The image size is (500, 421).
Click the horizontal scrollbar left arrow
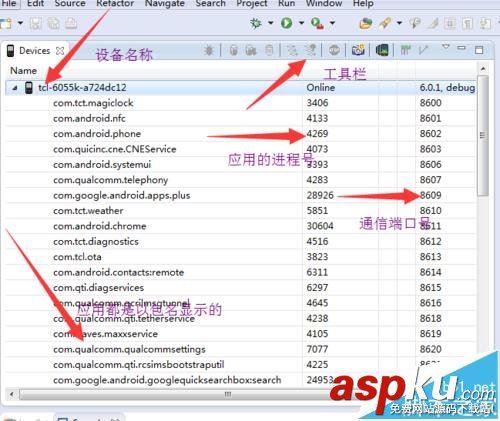tap(12, 395)
